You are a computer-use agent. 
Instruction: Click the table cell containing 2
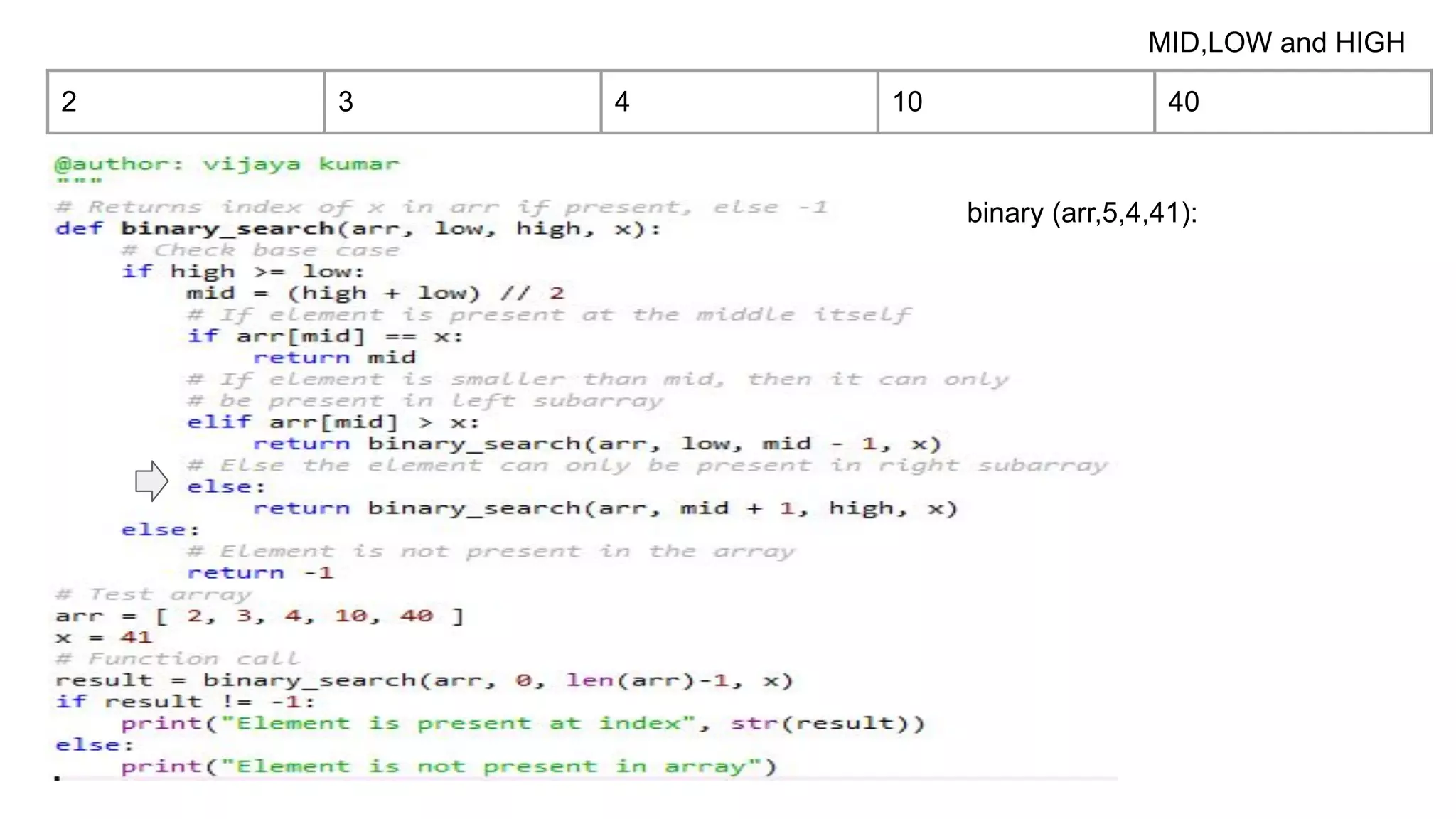click(x=186, y=102)
